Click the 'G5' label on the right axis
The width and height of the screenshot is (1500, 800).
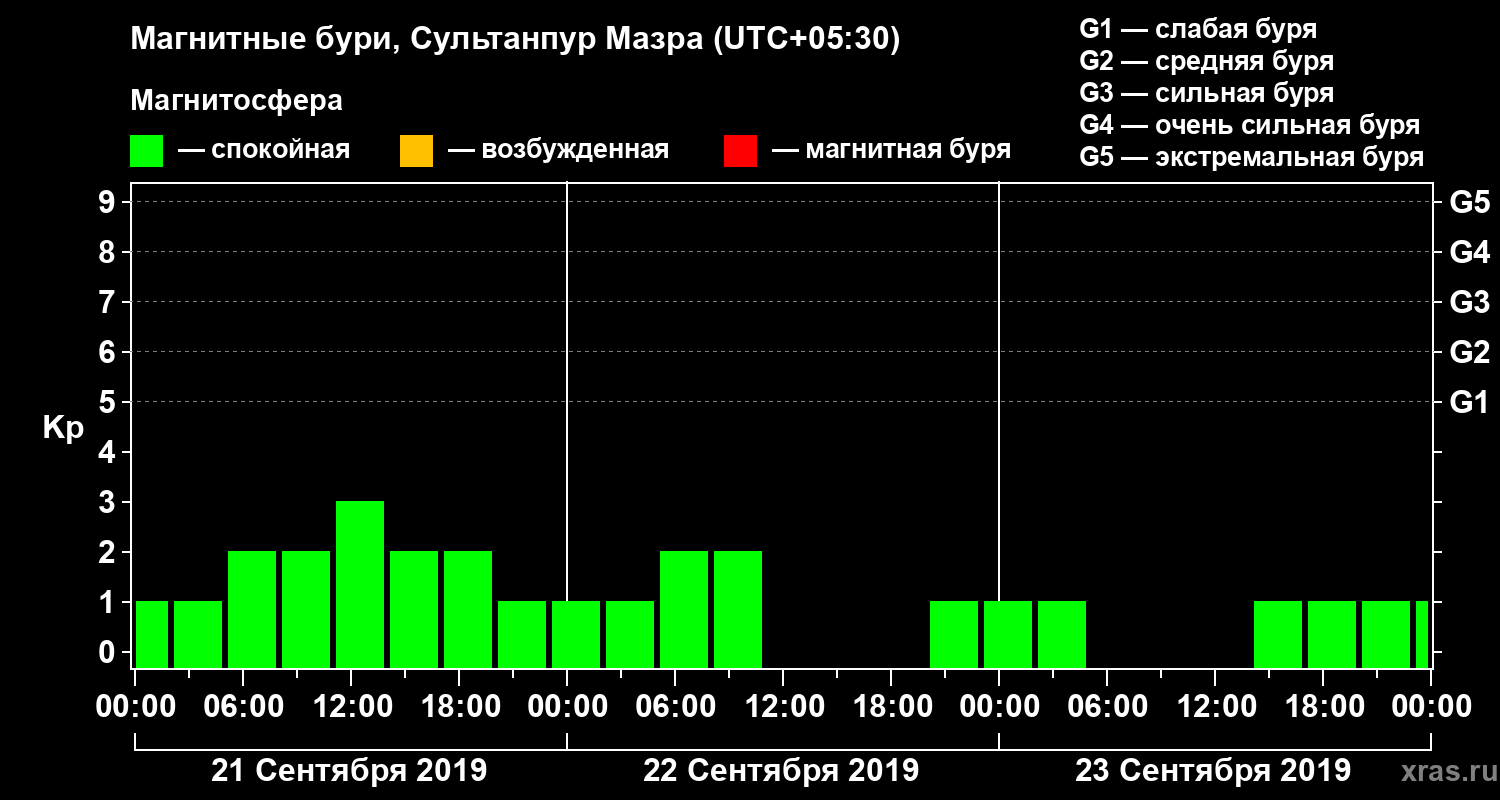pyautogui.click(x=1470, y=202)
